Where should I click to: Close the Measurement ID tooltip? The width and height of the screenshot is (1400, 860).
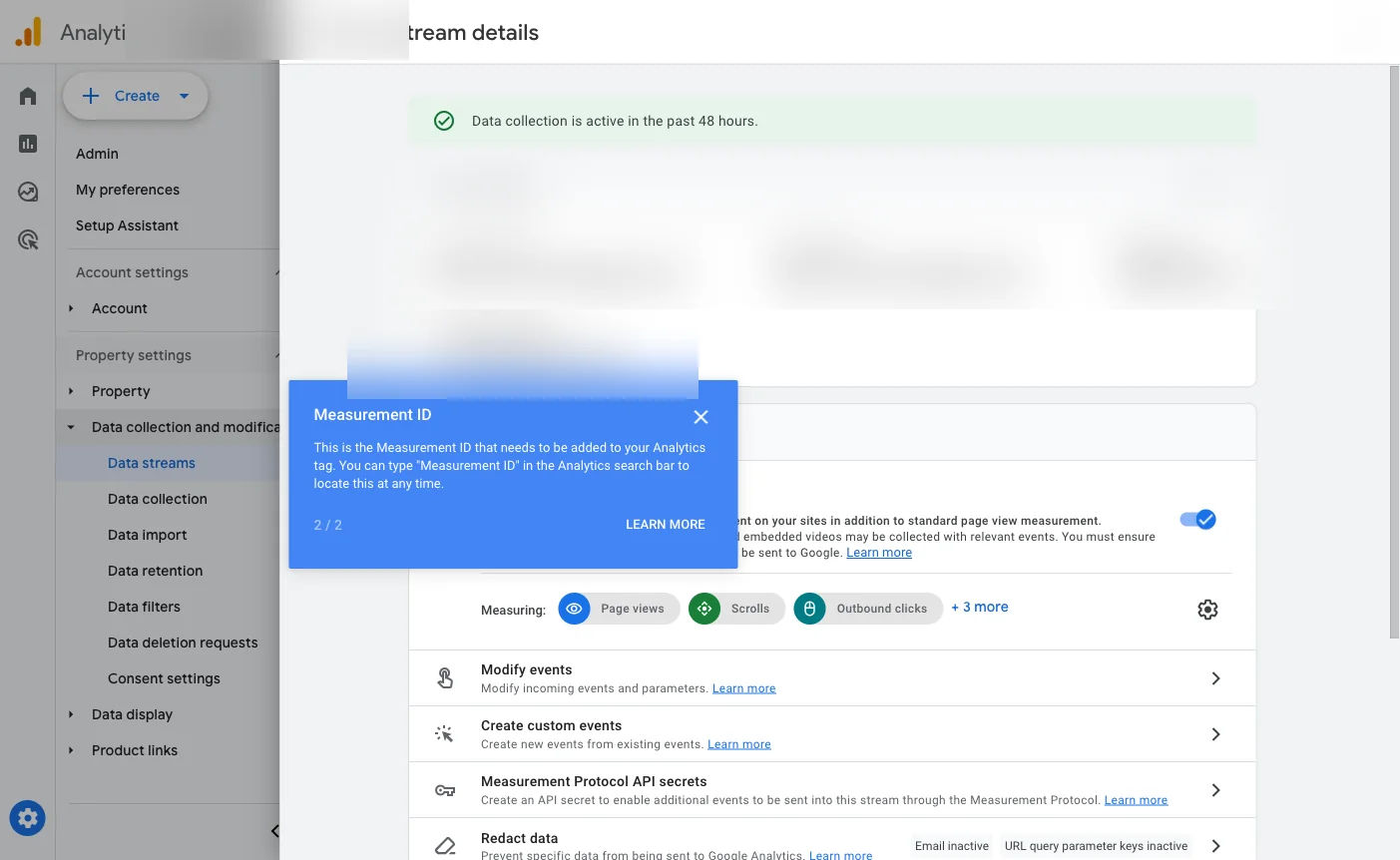point(700,417)
